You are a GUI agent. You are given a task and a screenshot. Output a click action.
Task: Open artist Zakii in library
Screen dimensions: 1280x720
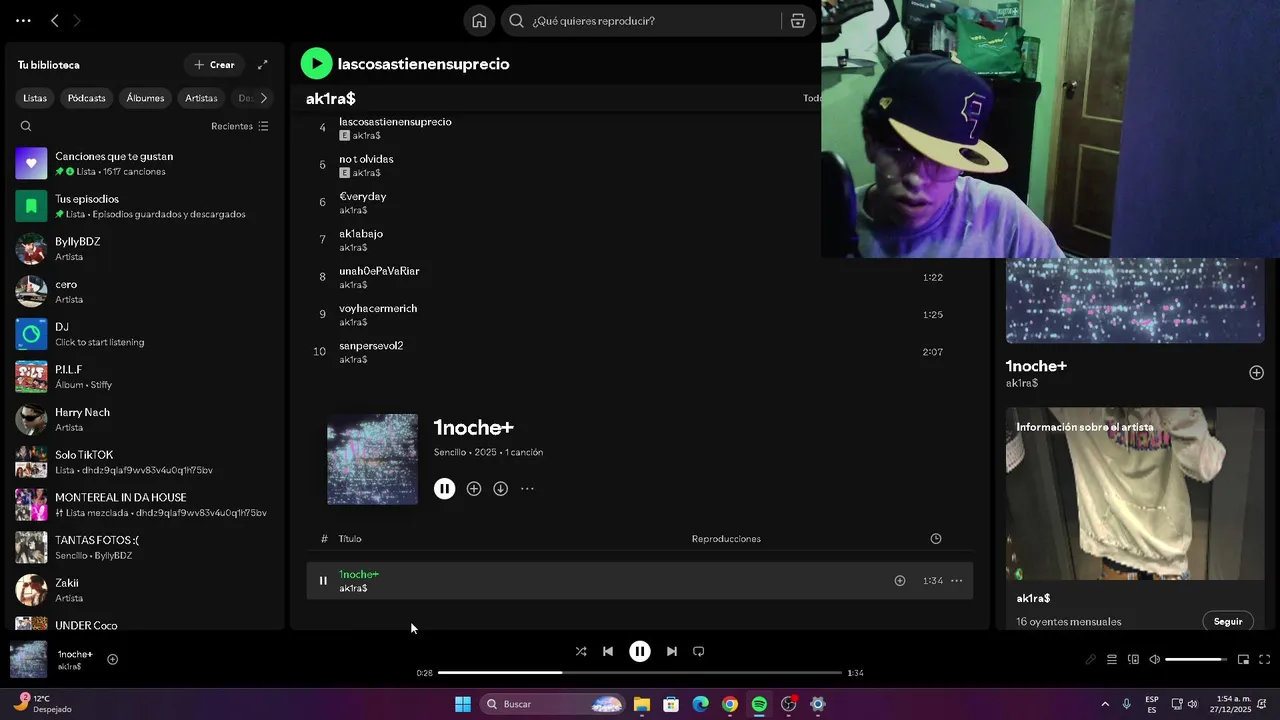coord(144,590)
